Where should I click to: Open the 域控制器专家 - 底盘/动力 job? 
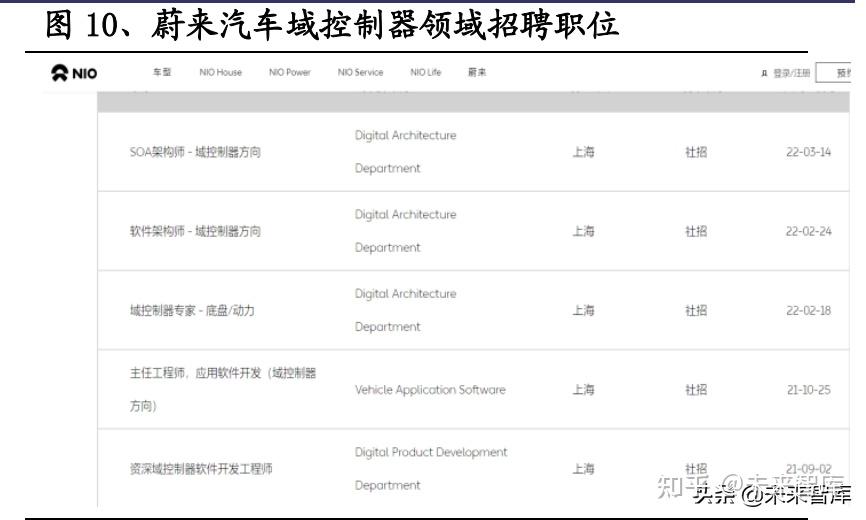tap(192, 310)
